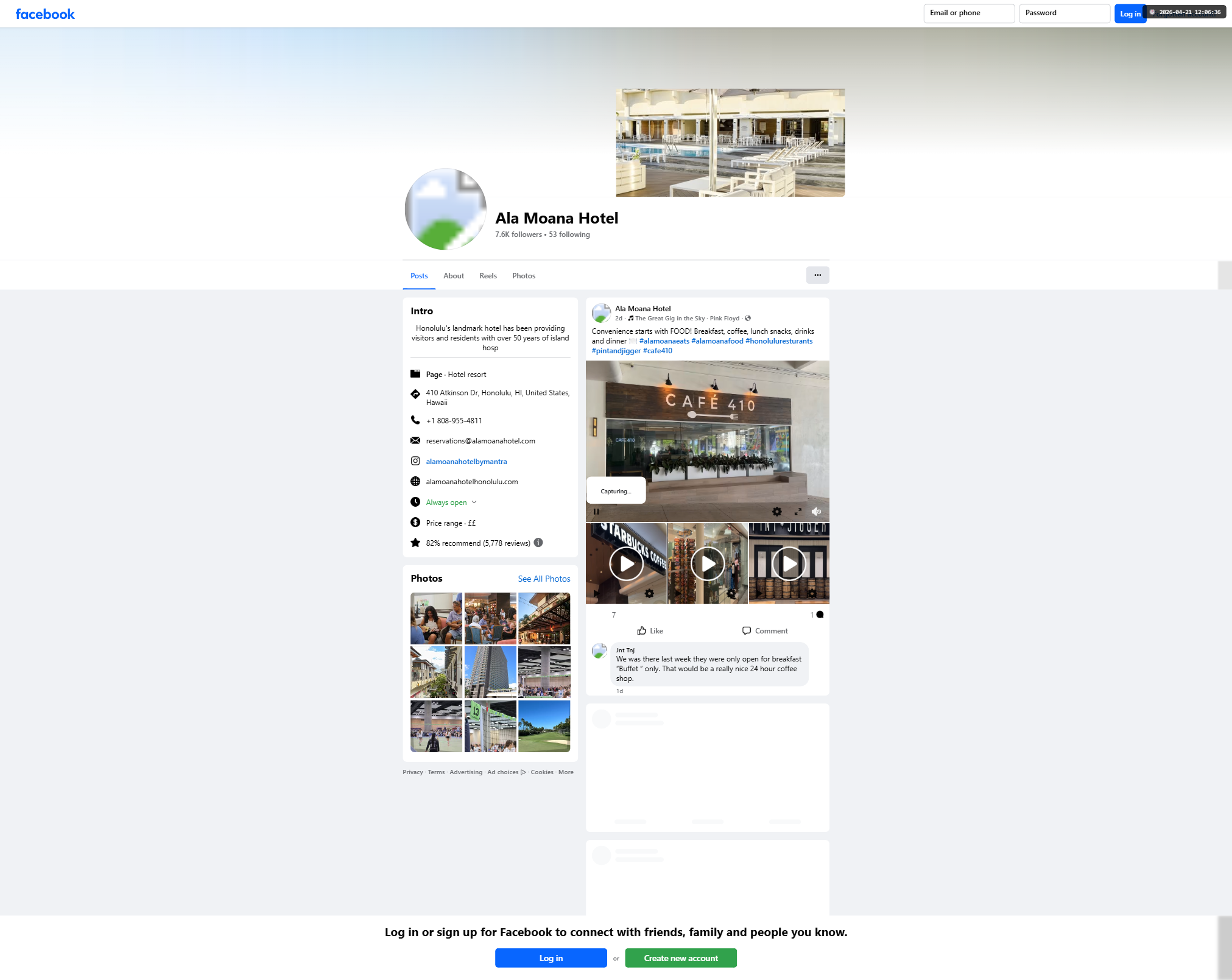Viewport: 1232px width, 980px height.
Task: Open the three-dots page options menu
Action: 817,275
